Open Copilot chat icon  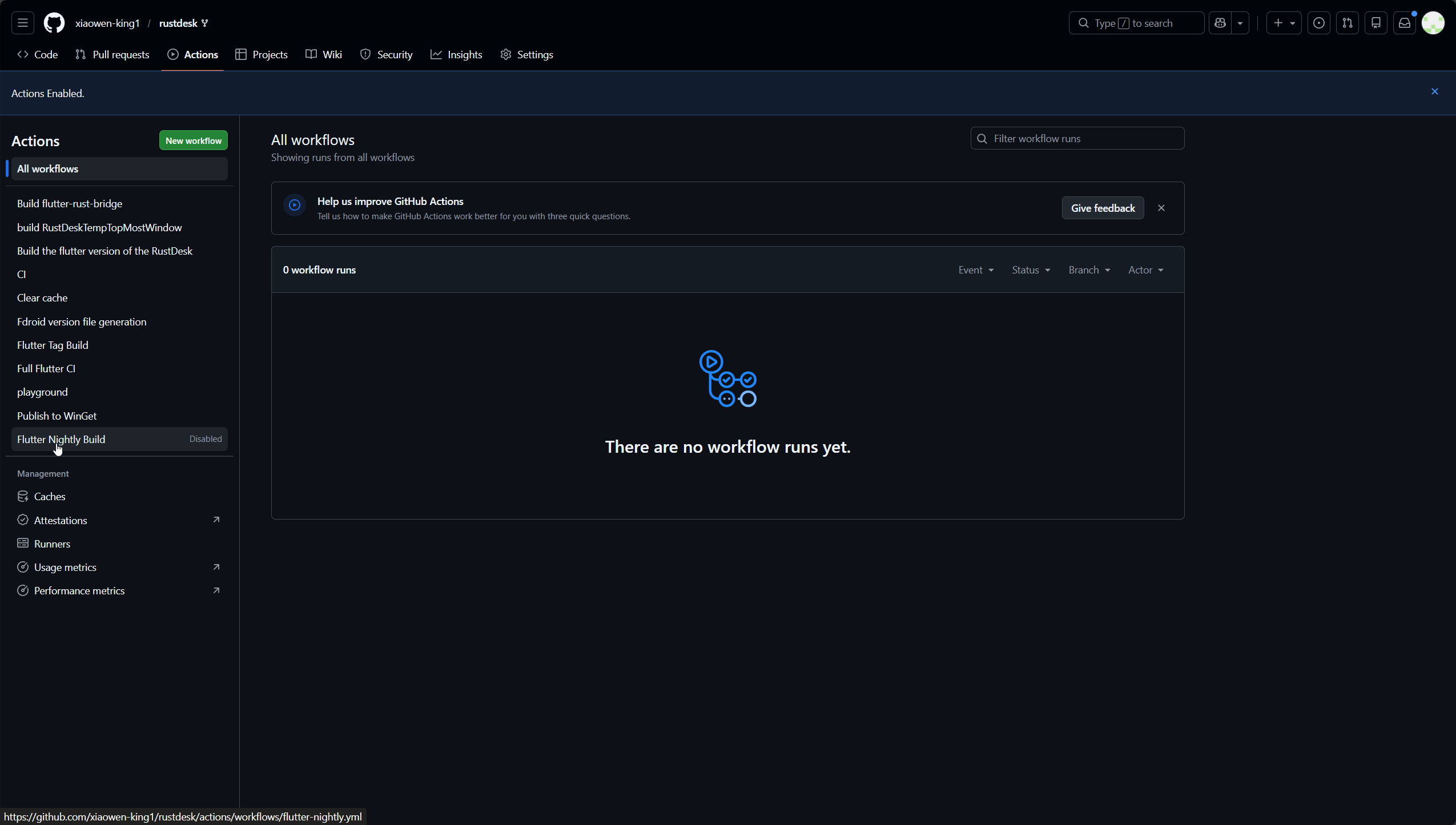[x=1220, y=23]
